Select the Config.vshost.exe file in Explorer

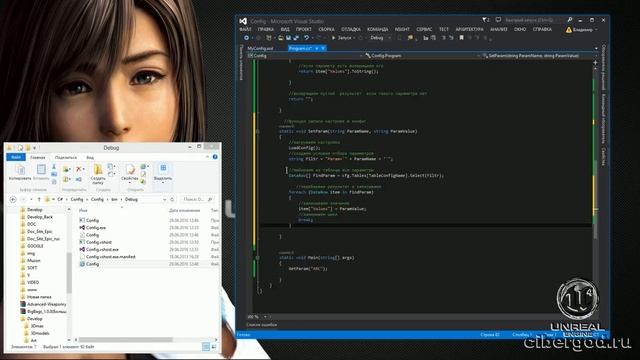102,249
